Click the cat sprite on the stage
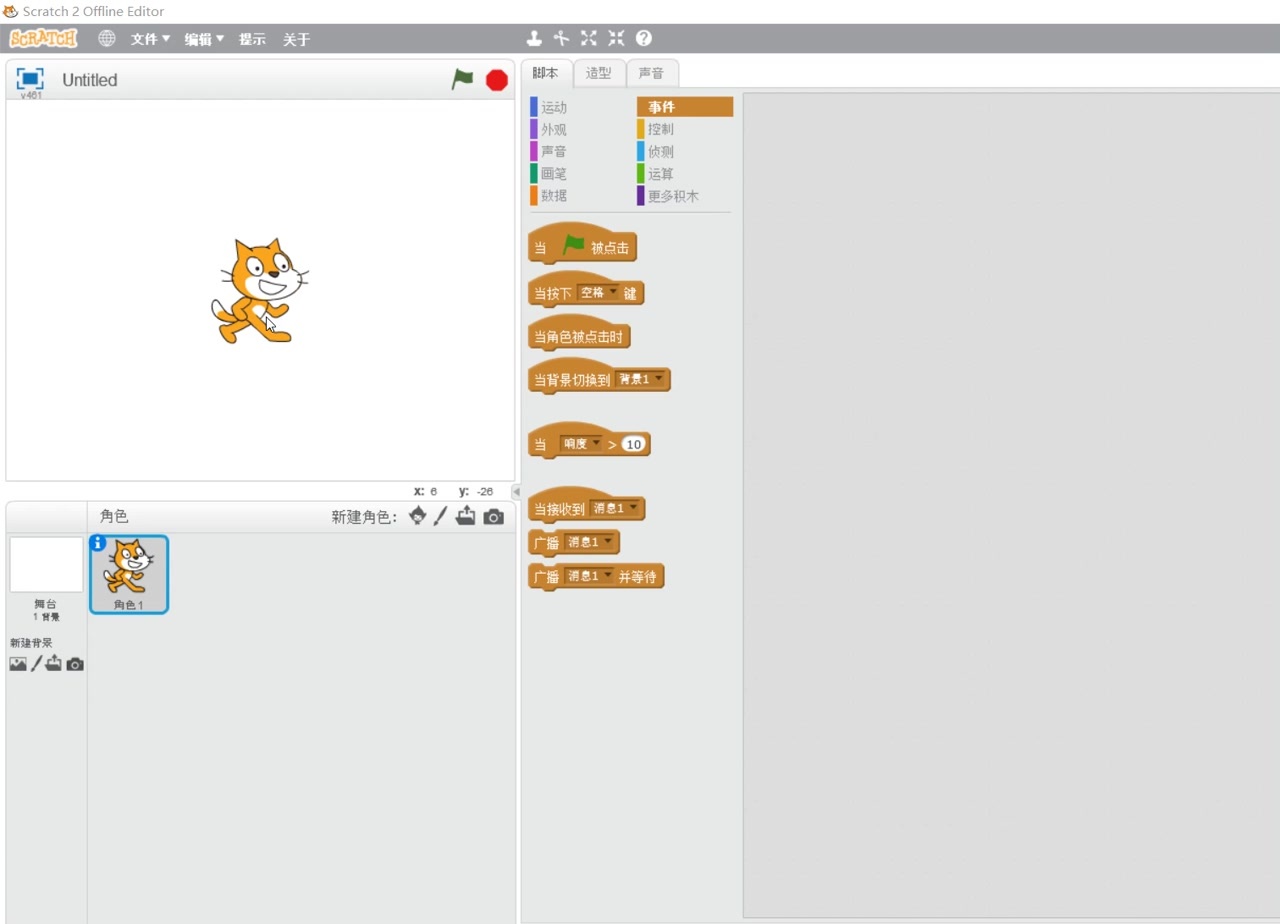The height and width of the screenshot is (924, 1280). pyautogui.click(x=258, y=291)
